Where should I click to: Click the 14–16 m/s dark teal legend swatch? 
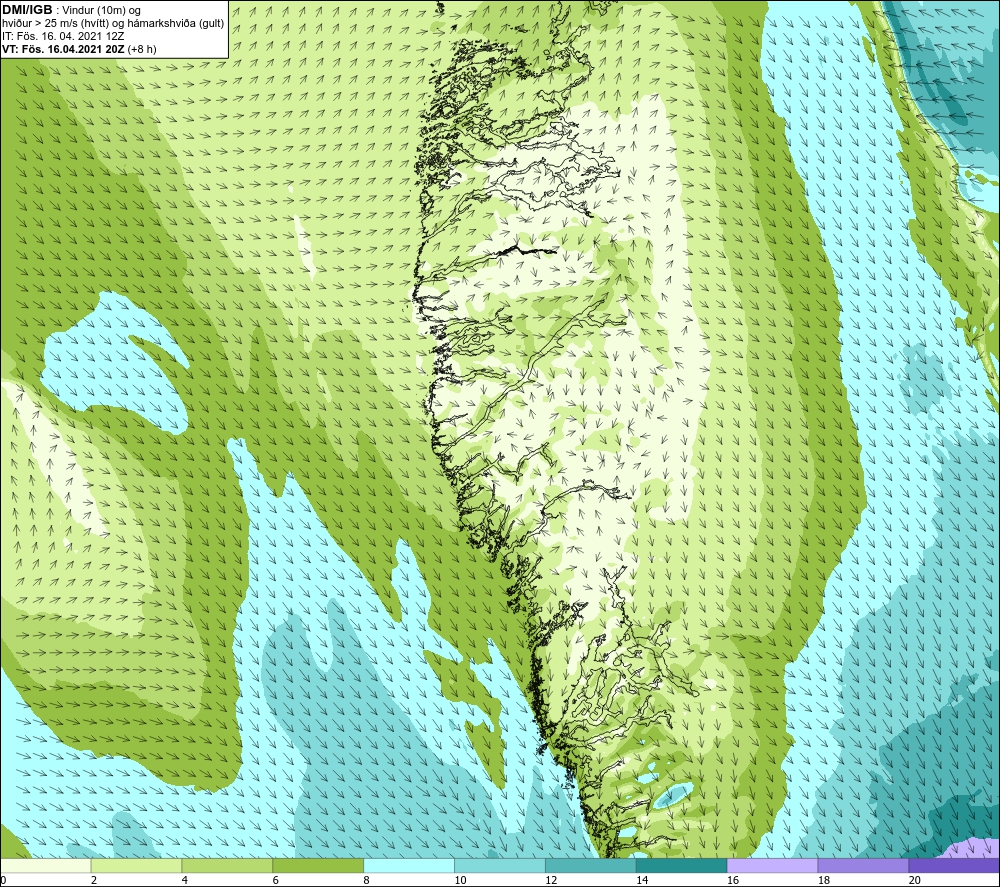(x=682, y=865)
